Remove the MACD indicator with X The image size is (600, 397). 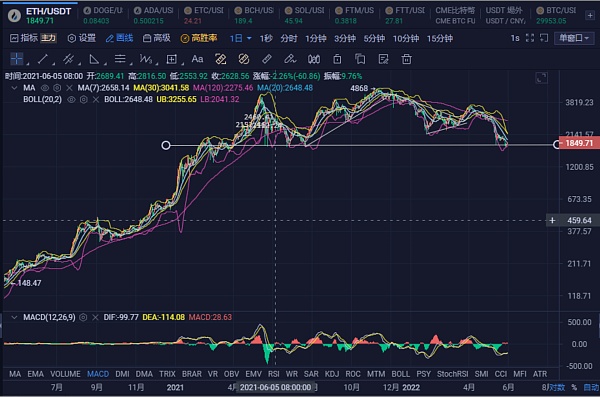(95, 317)
